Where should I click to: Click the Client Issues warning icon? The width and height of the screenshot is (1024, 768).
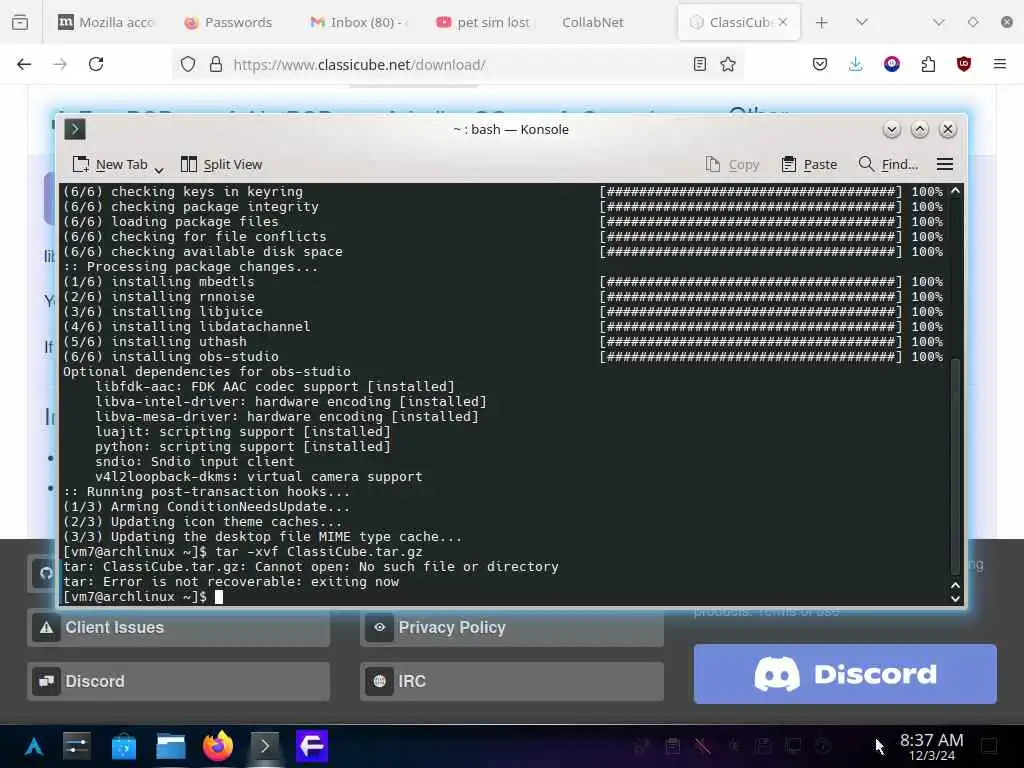[46, 628]
